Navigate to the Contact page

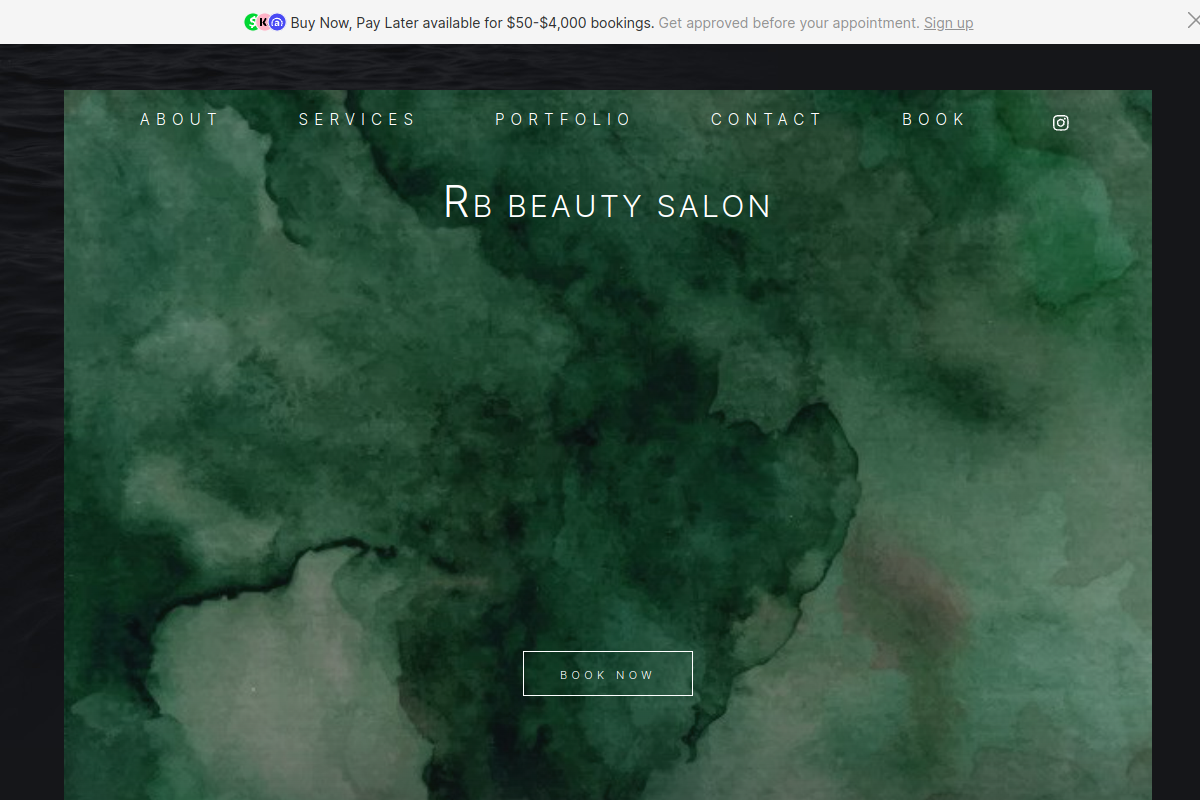click(x=766, y=119)
